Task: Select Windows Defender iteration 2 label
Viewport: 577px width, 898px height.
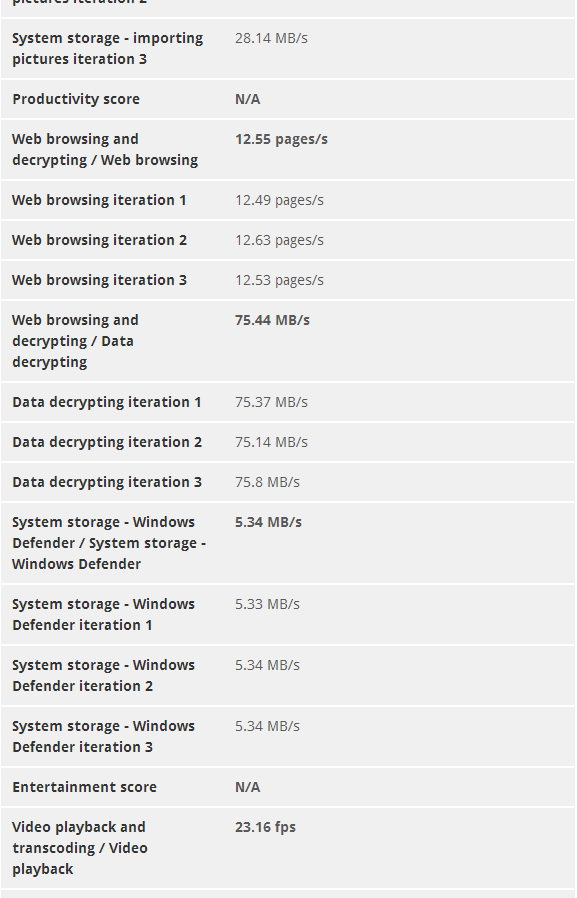Action: (103, 676)
